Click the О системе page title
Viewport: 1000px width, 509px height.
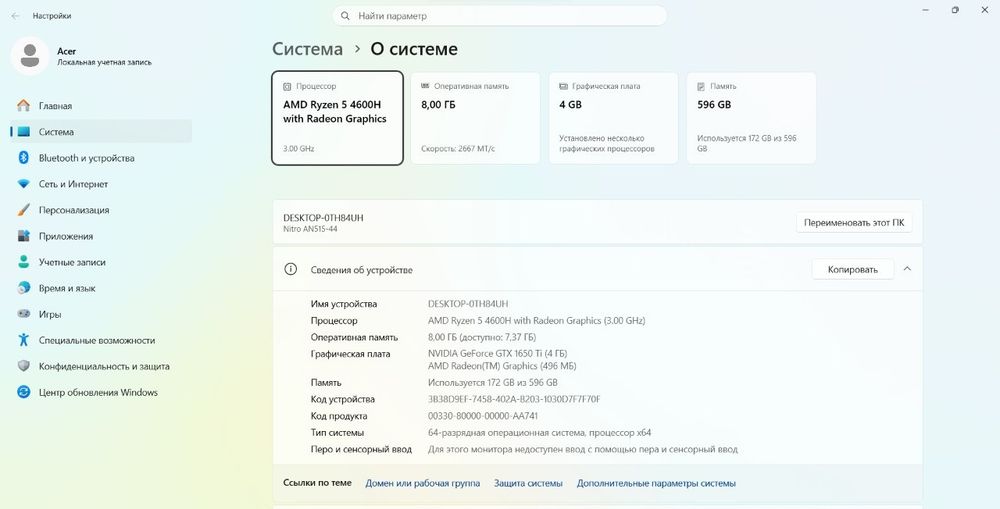414,49
